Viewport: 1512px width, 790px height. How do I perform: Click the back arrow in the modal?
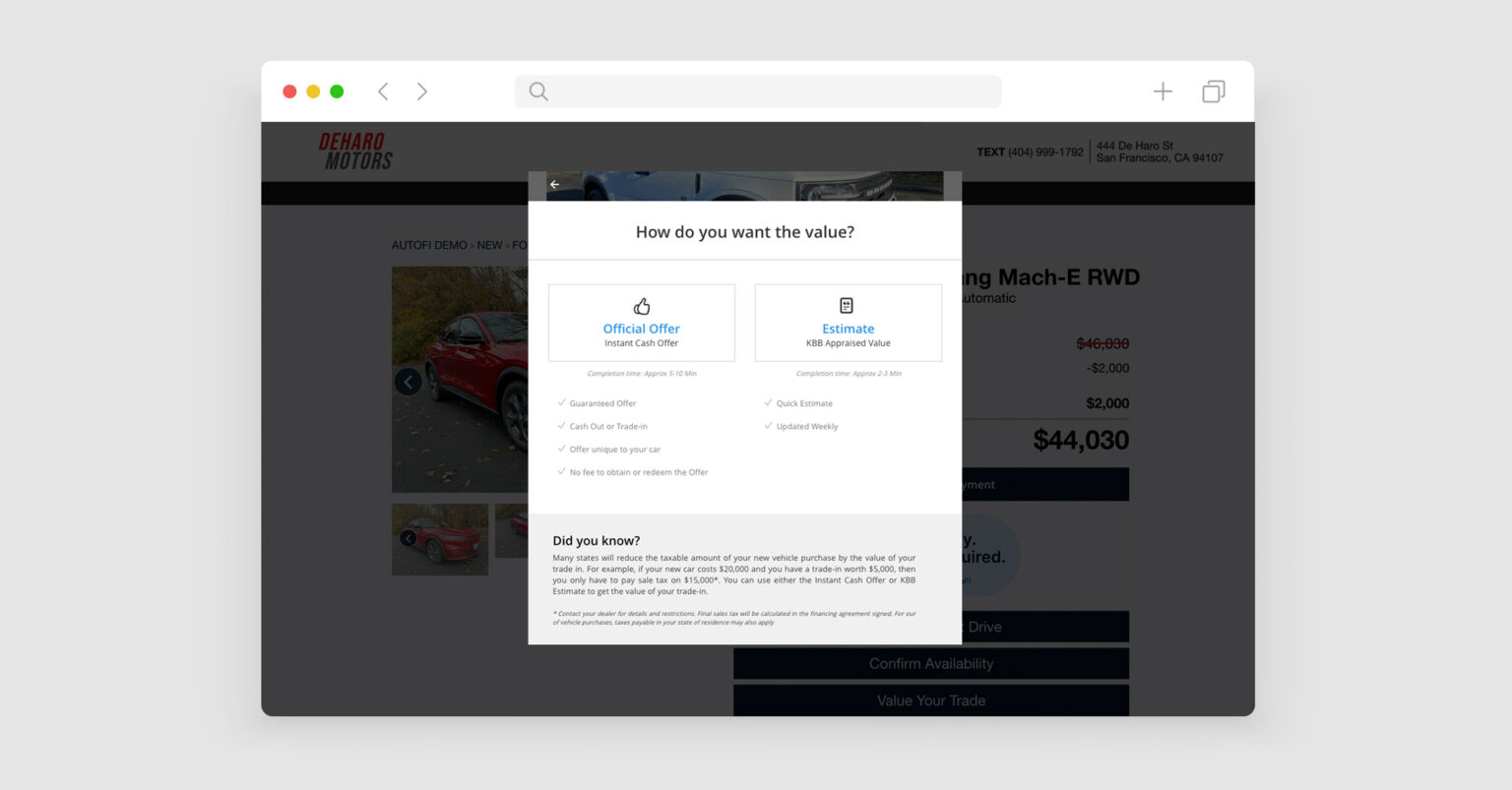(x=554, y=185)
